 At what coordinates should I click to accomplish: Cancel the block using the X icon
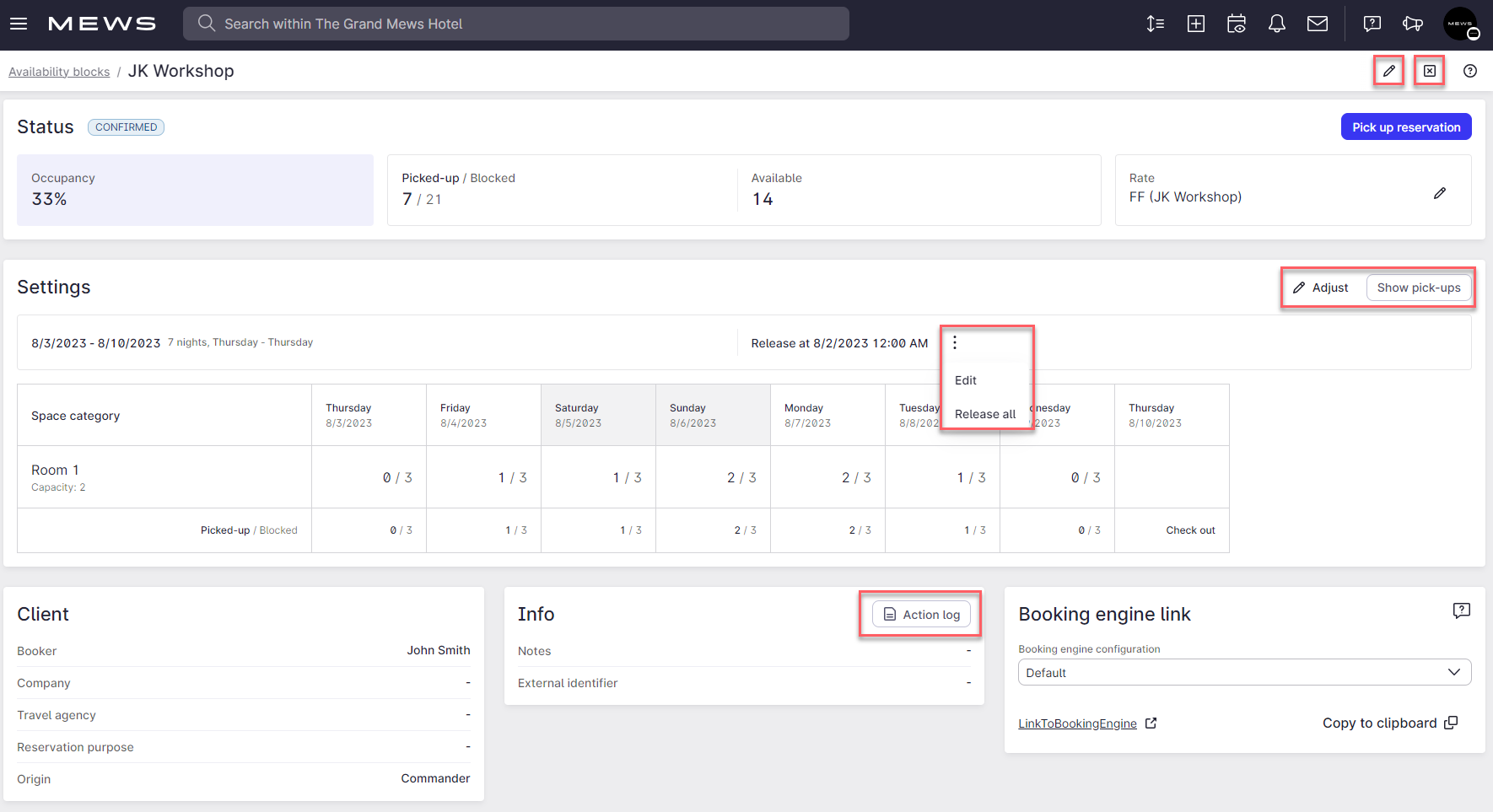pyautogui.click(x=1429, y=71)
